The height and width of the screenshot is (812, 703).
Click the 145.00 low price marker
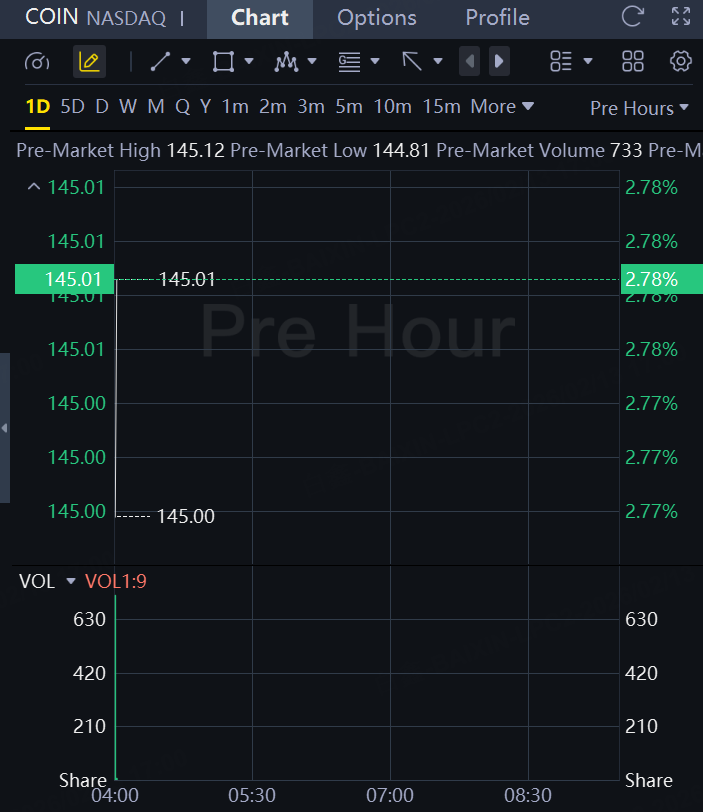185,516
